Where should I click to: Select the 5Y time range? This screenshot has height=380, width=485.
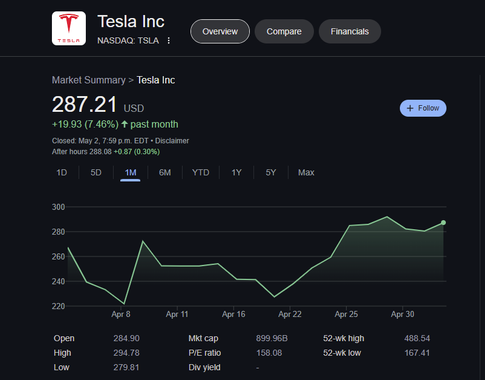tap(271, 173)
